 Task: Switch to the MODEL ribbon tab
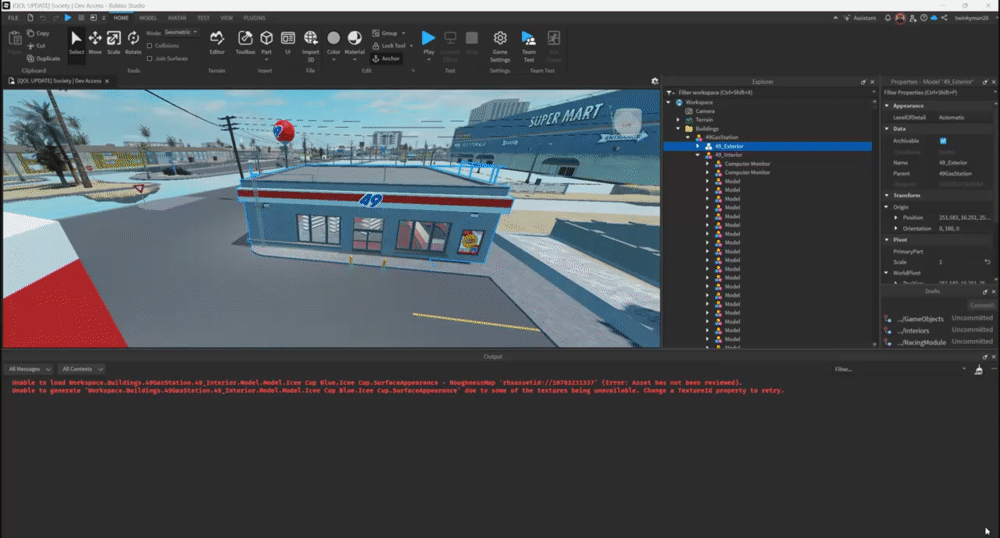(x=148, y=18)
